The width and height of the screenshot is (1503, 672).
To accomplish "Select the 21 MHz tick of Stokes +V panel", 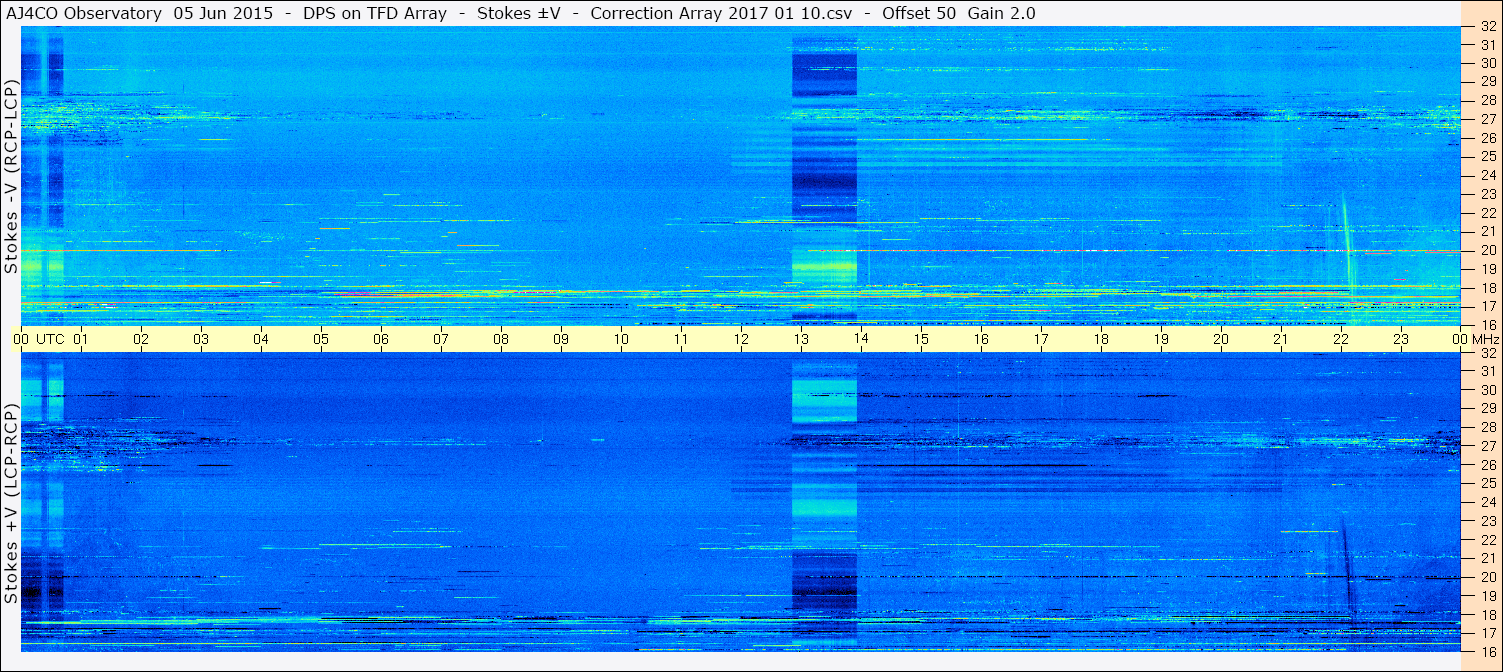I will (x=1488, y=558).
